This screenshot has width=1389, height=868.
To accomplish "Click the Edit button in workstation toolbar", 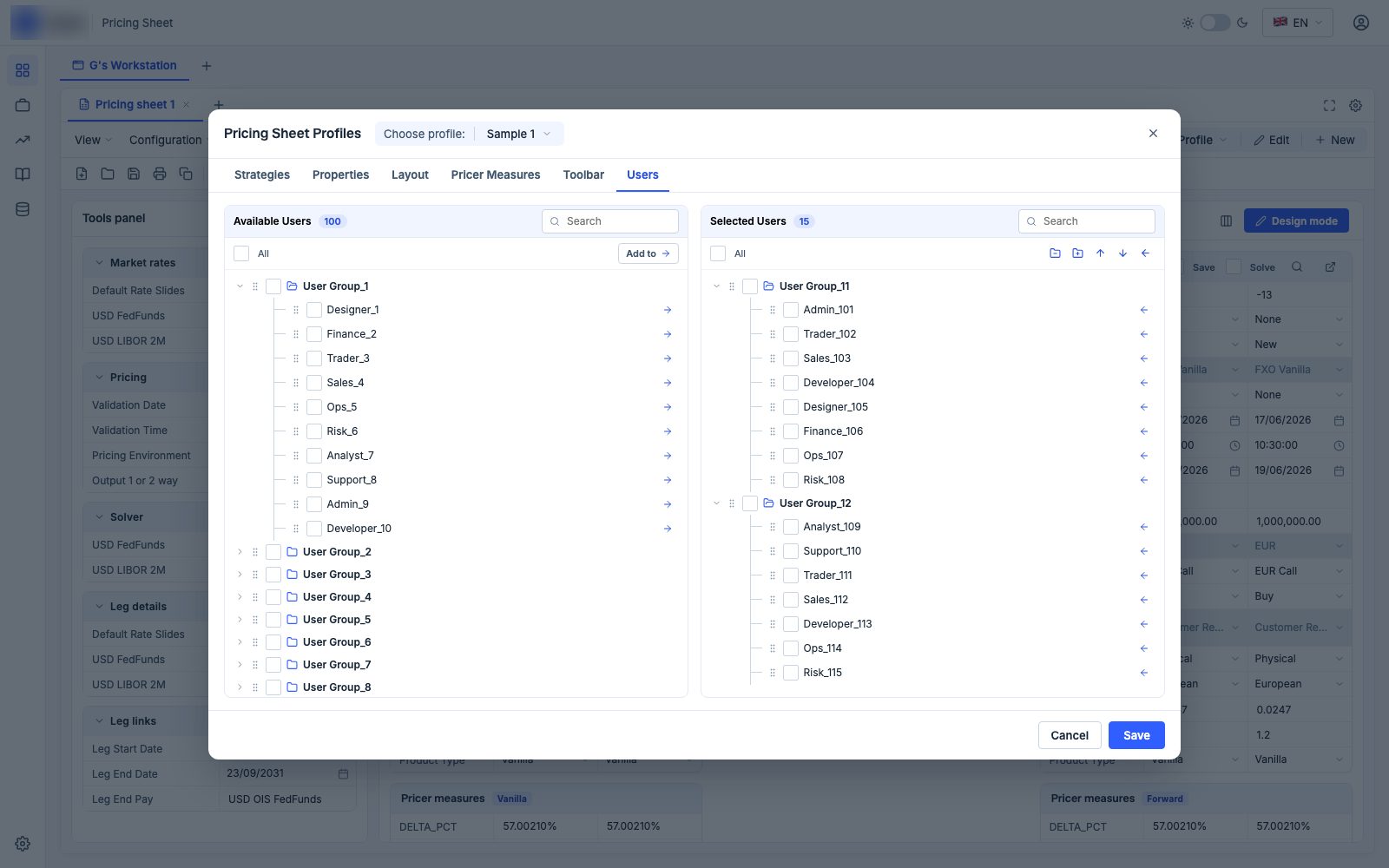I will click(x=1271, y=140).
